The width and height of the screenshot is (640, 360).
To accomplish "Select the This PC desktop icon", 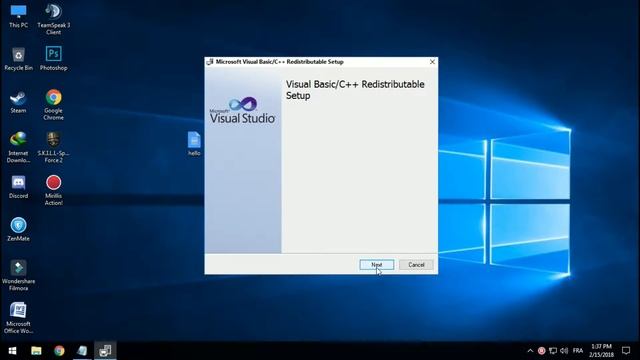I will (18, 16).
